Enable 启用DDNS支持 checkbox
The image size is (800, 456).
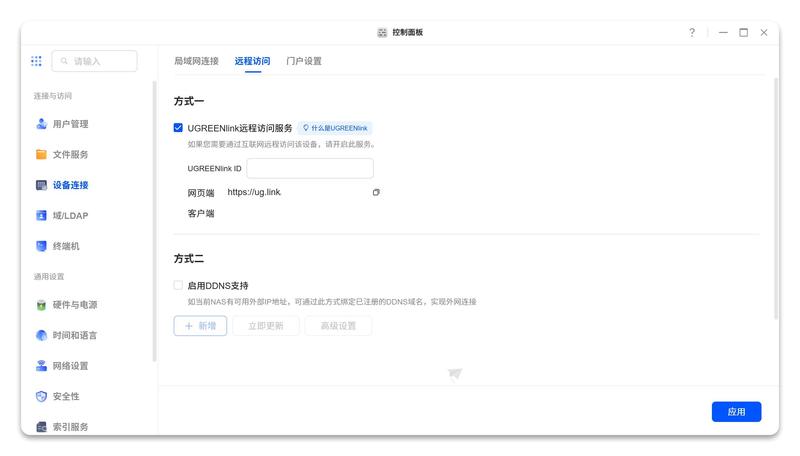point(178,285)
